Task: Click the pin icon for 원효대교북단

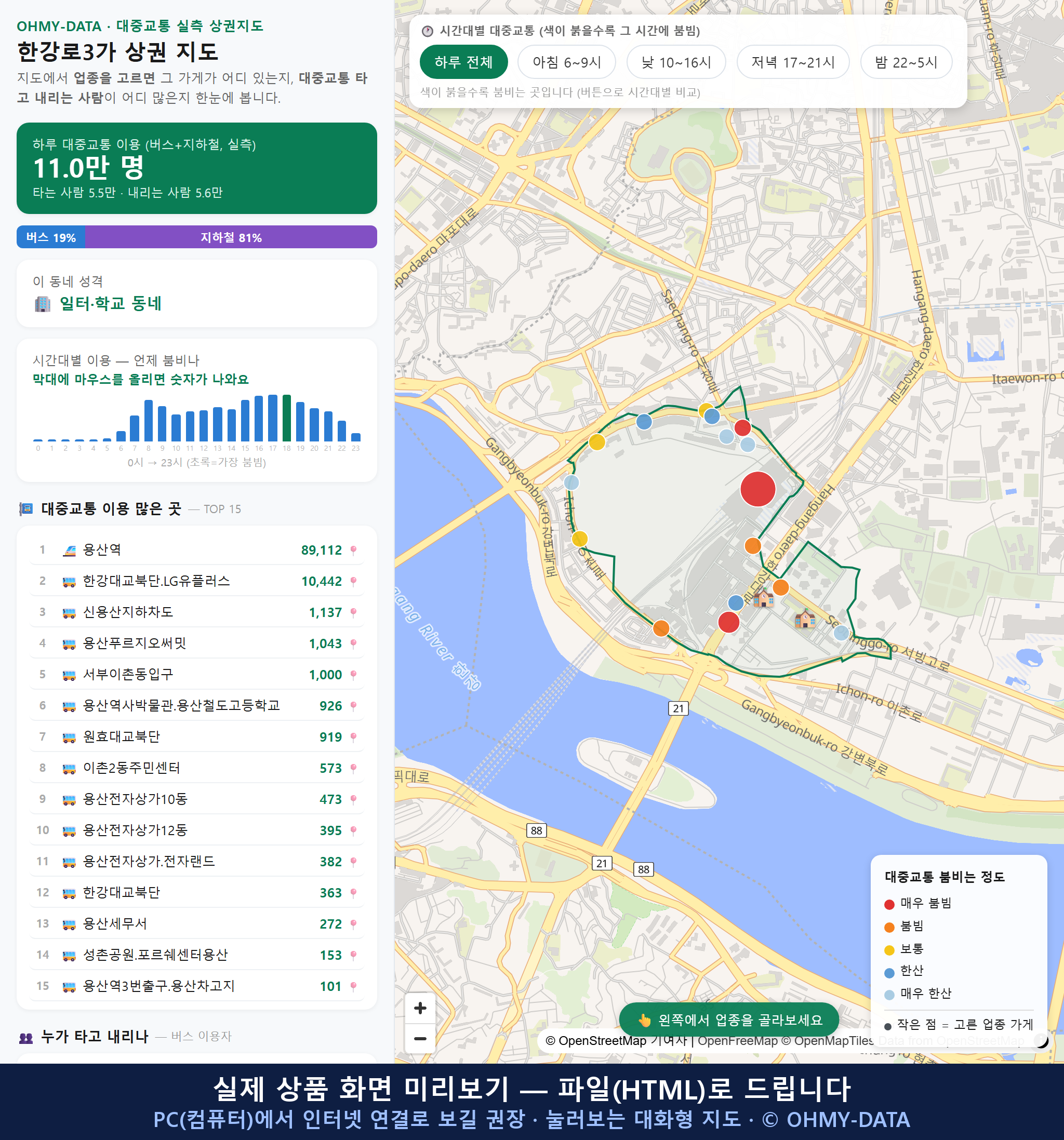Action: (353, 737)
